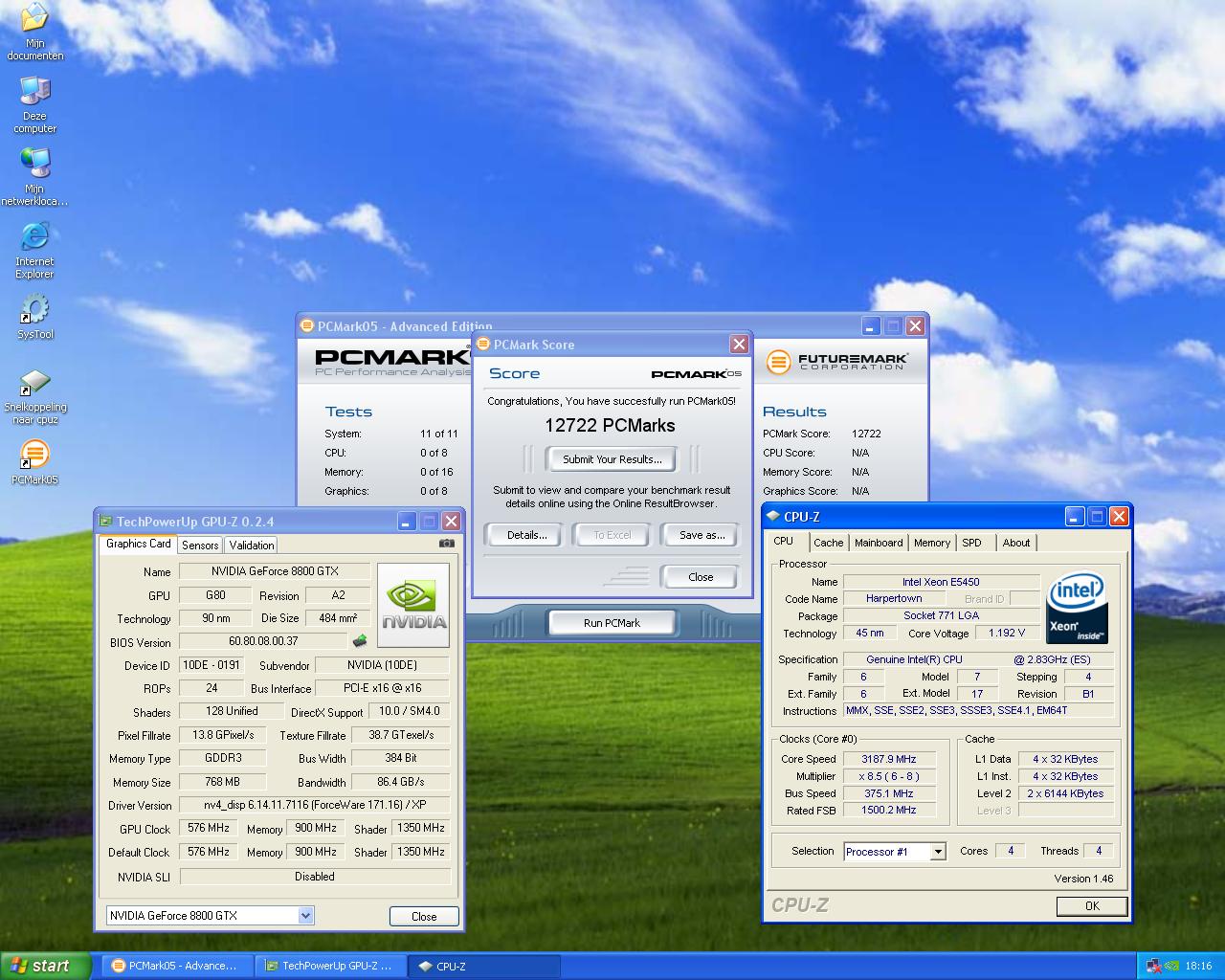Click the network tray icon with red X

[1153, 966]
